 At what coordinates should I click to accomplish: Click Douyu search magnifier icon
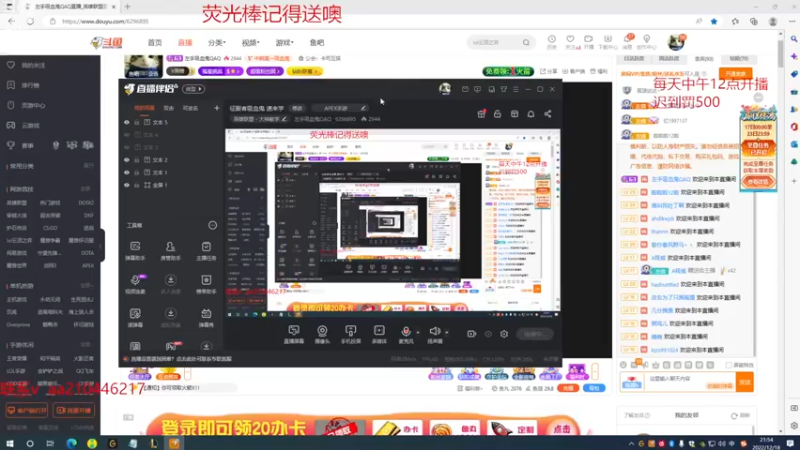click(x=526, y=42)
